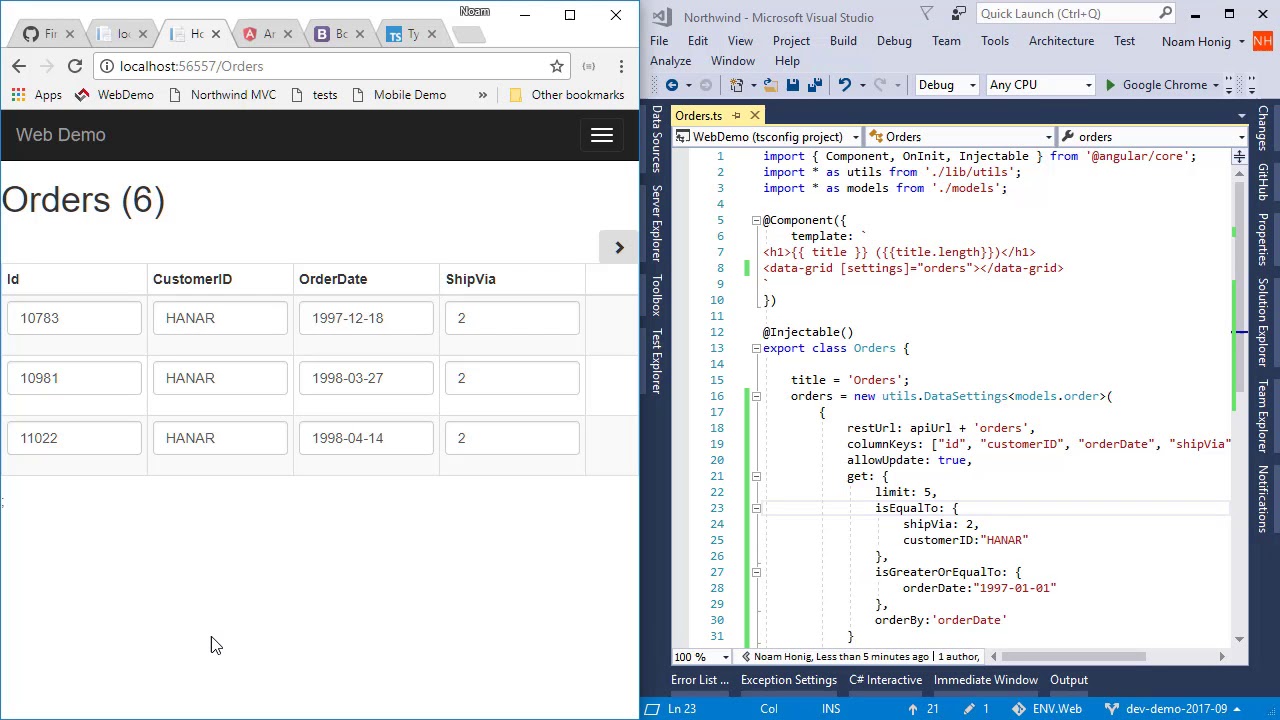Open Other bookmarks folder
Screen dimensions: 1280x720
567,95
